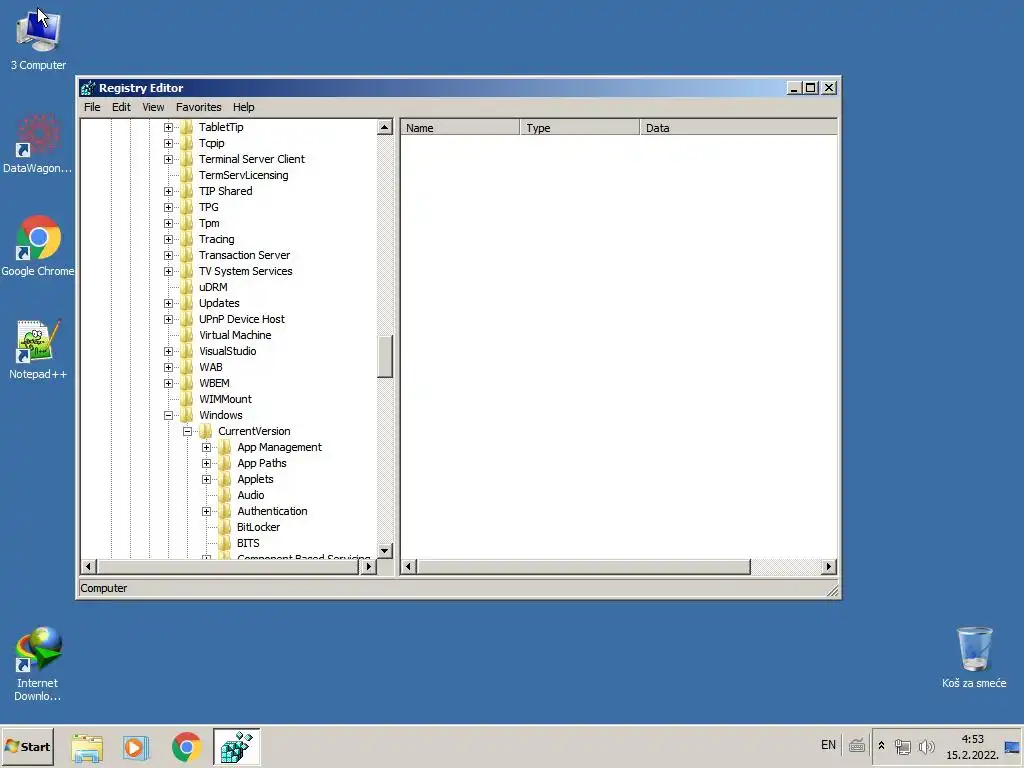Click the network tray icon
This screenshot has width=1024, height=768.
[x=903, y=746]
